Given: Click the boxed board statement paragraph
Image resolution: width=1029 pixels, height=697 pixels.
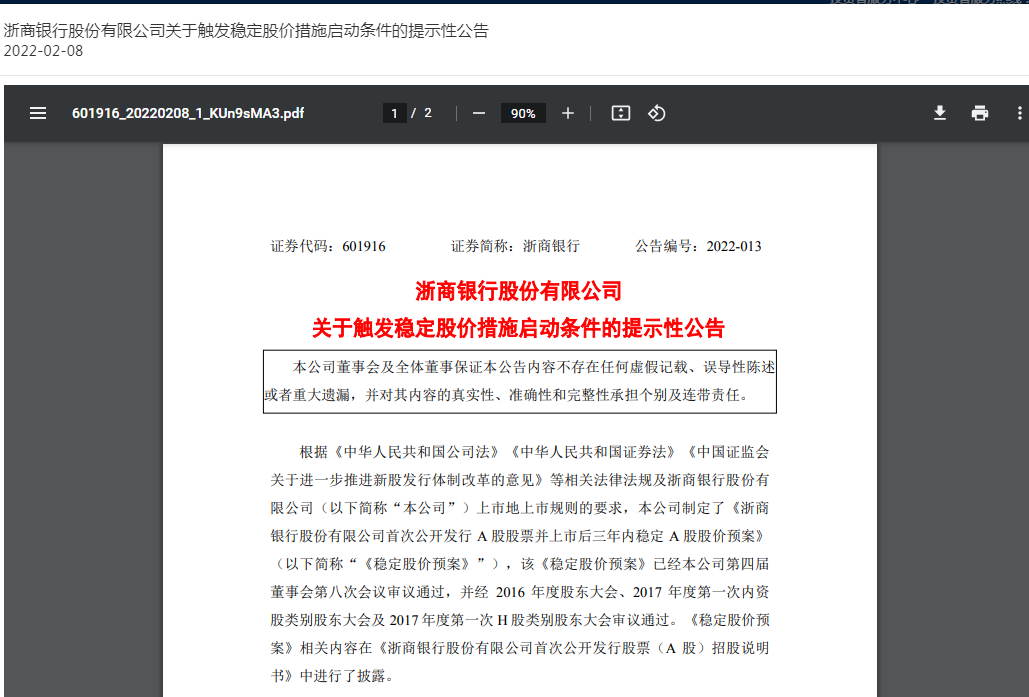Looking at the screenshot, I should tap(520, 381).
